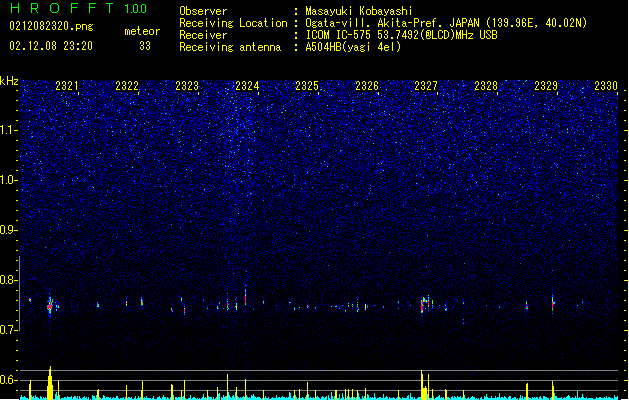Click the 2329 time marker
This screenshot has width=629, height=400.
tap(546, 86)
